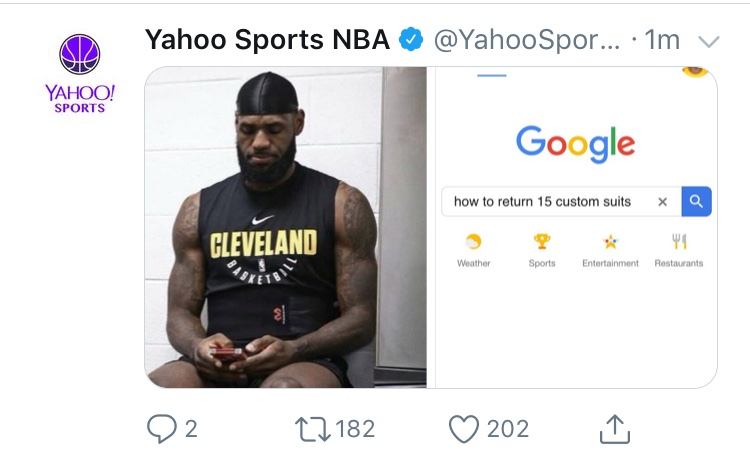Like the tweet with the heart icon
The image size is (750, 454).
[463, 429]
